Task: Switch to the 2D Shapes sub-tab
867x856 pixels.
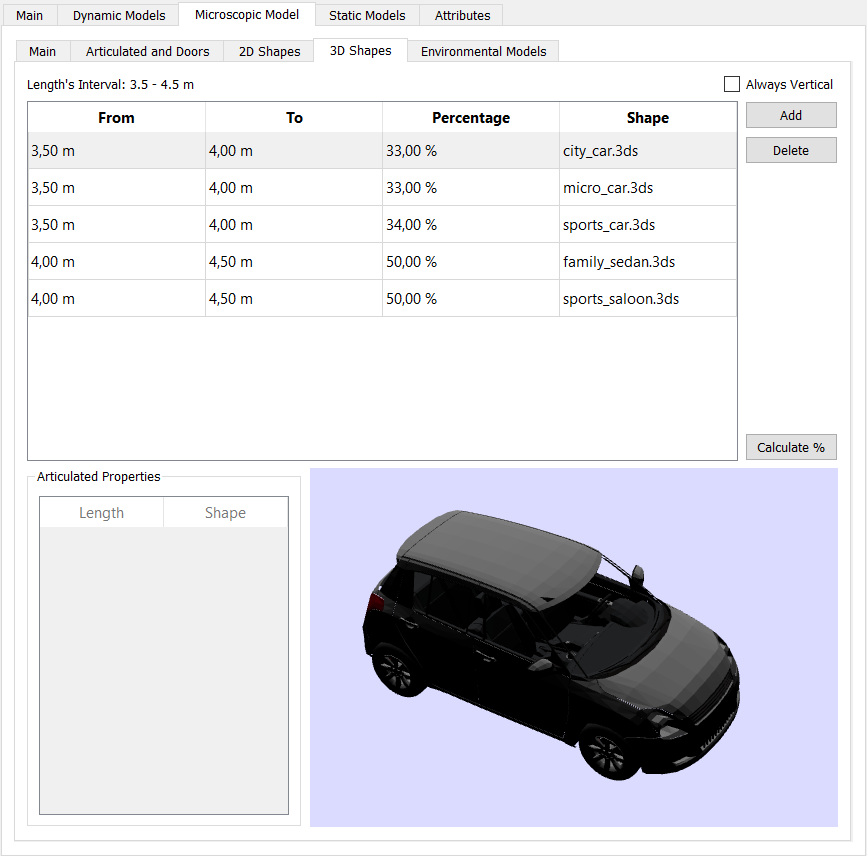Action: (268, 50)
